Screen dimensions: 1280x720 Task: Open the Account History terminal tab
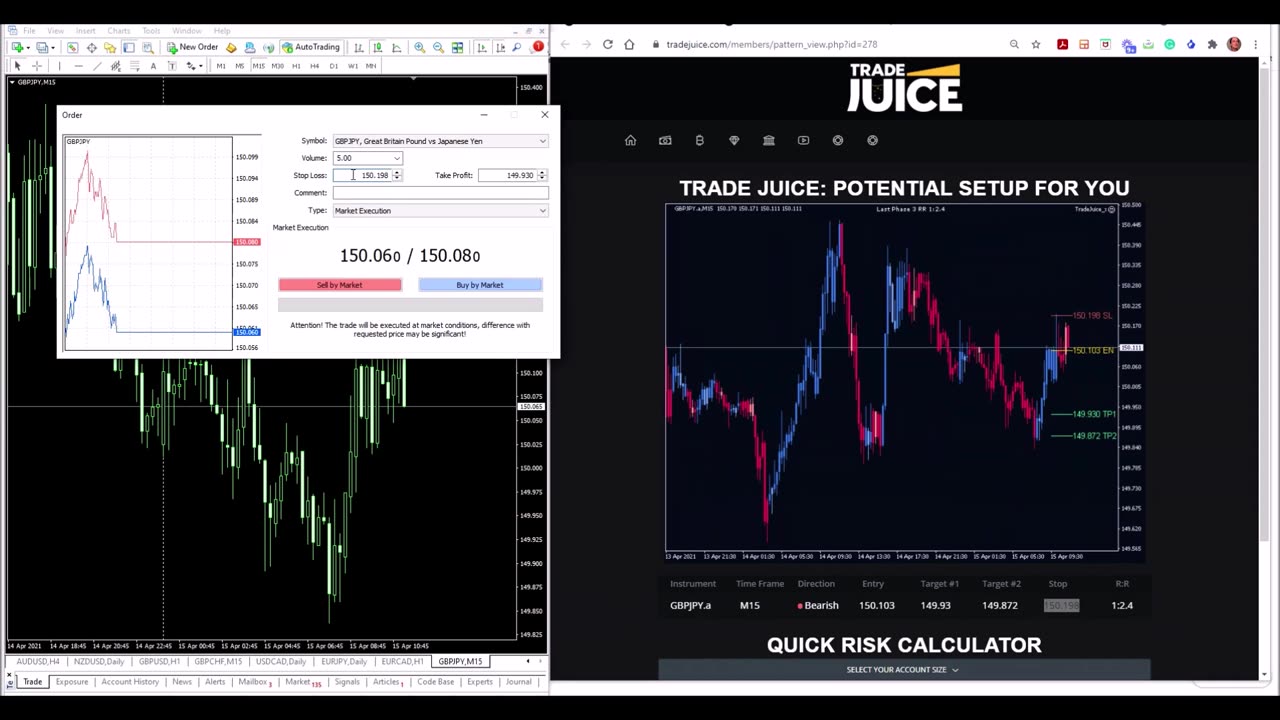point(130,682)
